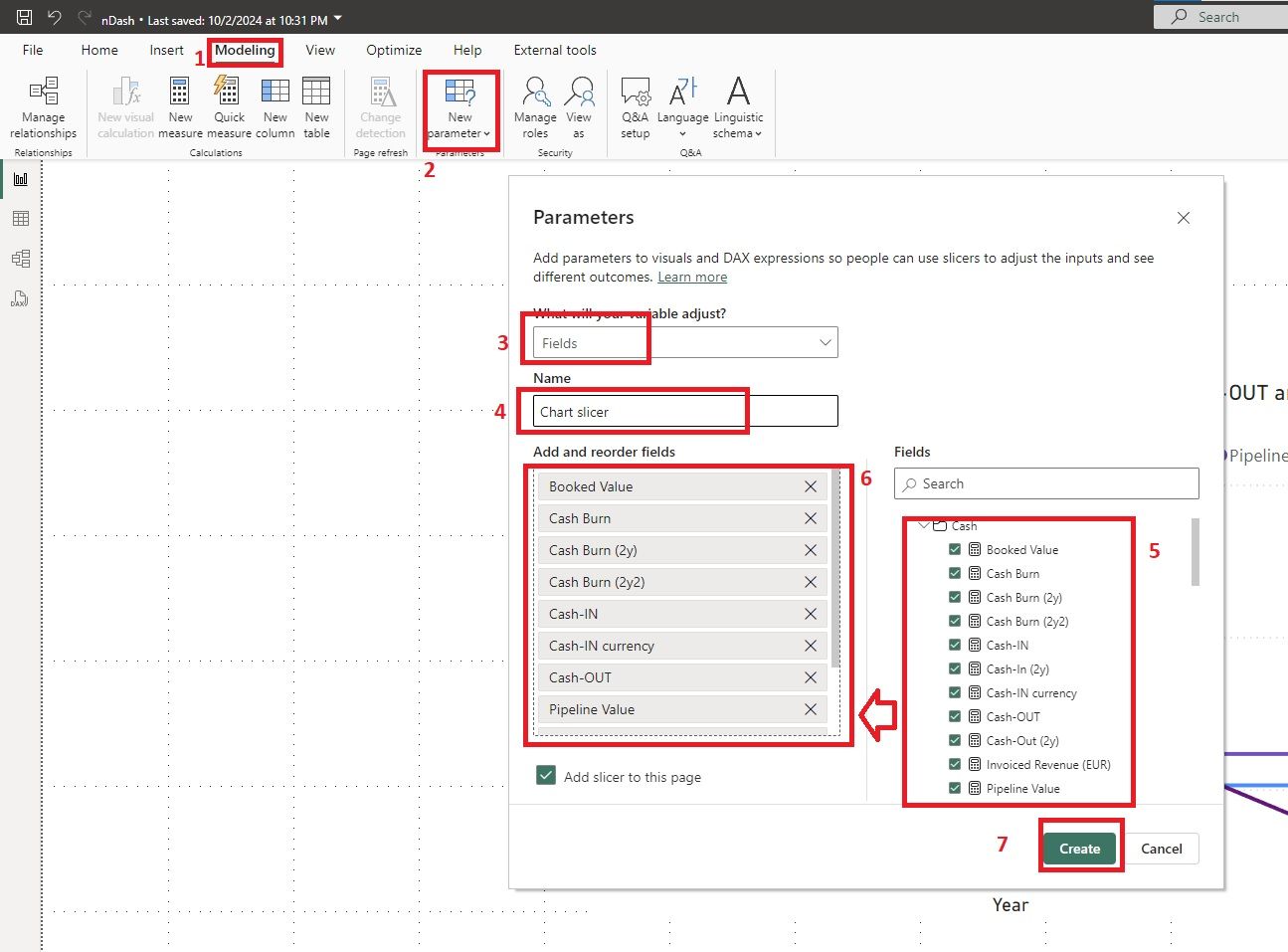Open Linguistic schema dropdown
This screenshot has height=952, width=1288.
[x=738, y=108]
